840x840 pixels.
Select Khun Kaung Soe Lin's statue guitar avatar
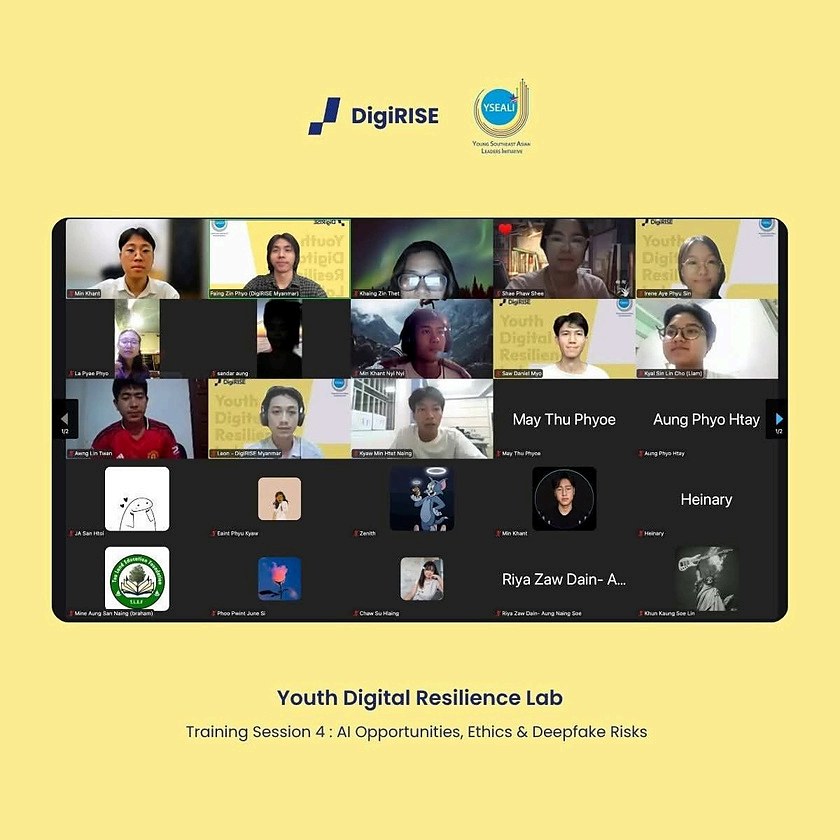707,579
